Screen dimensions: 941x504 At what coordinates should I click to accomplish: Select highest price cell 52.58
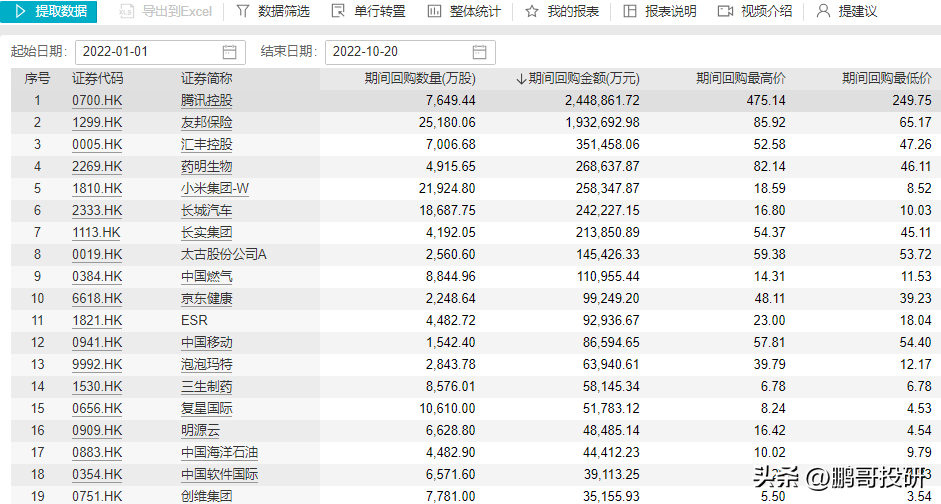click(x=769, y=145)
